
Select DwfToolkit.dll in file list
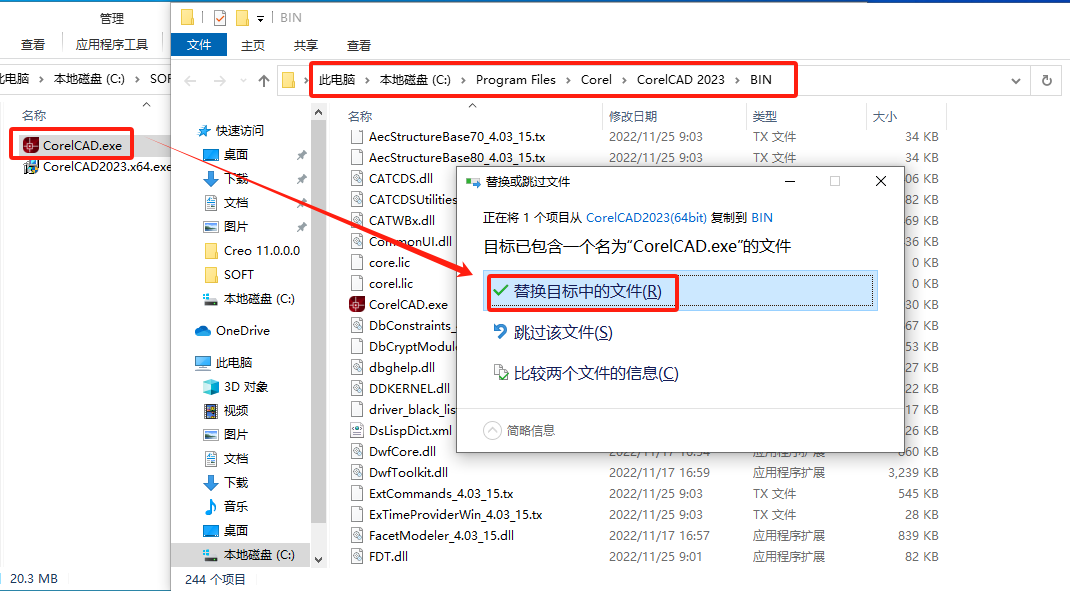tap(408, 472)
